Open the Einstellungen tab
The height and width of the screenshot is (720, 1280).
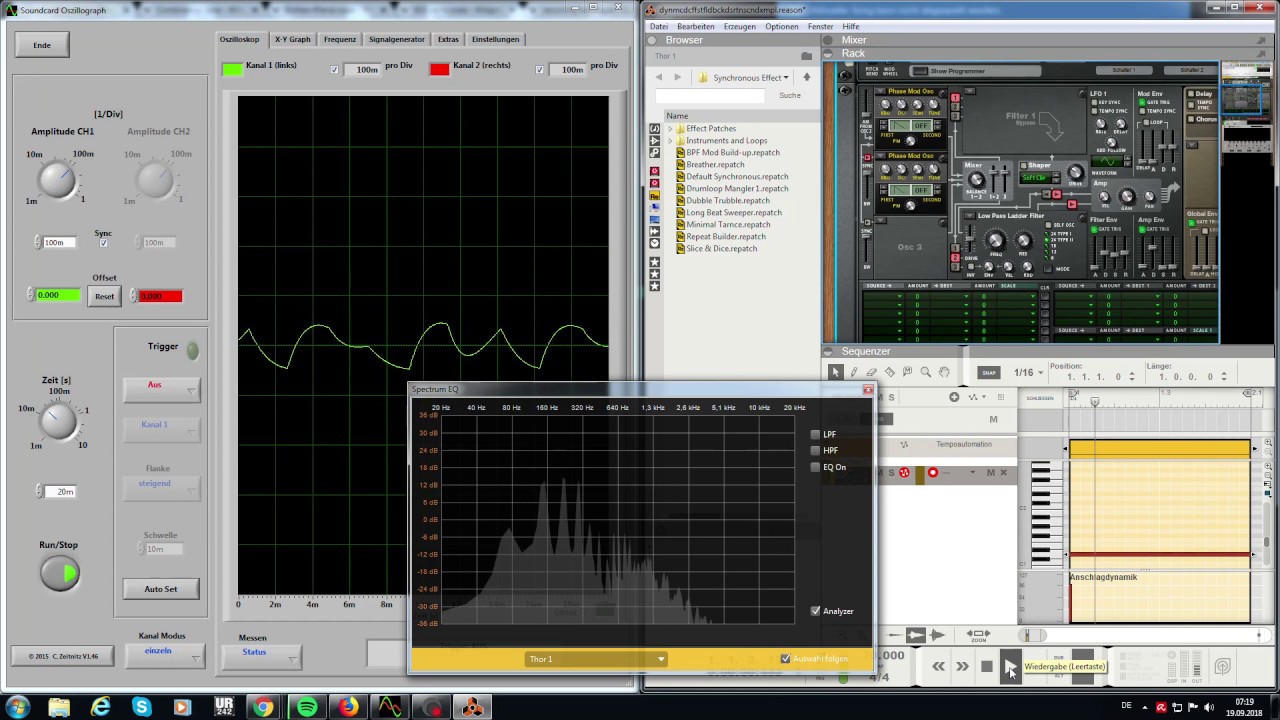tap(496, 39)
